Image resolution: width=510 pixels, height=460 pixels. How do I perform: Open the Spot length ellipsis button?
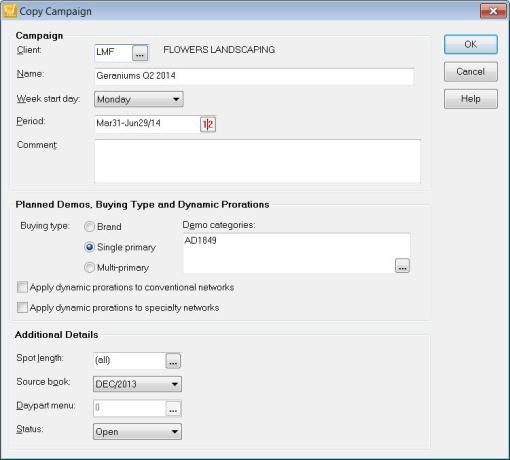tap(173, 361)
